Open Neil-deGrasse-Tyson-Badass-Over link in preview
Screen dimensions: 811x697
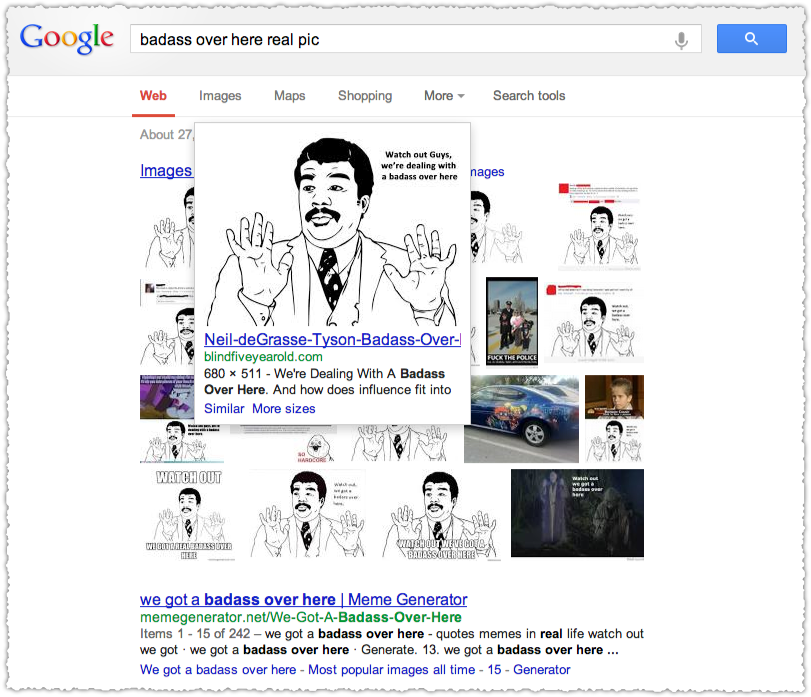click(x=332, y=339)
